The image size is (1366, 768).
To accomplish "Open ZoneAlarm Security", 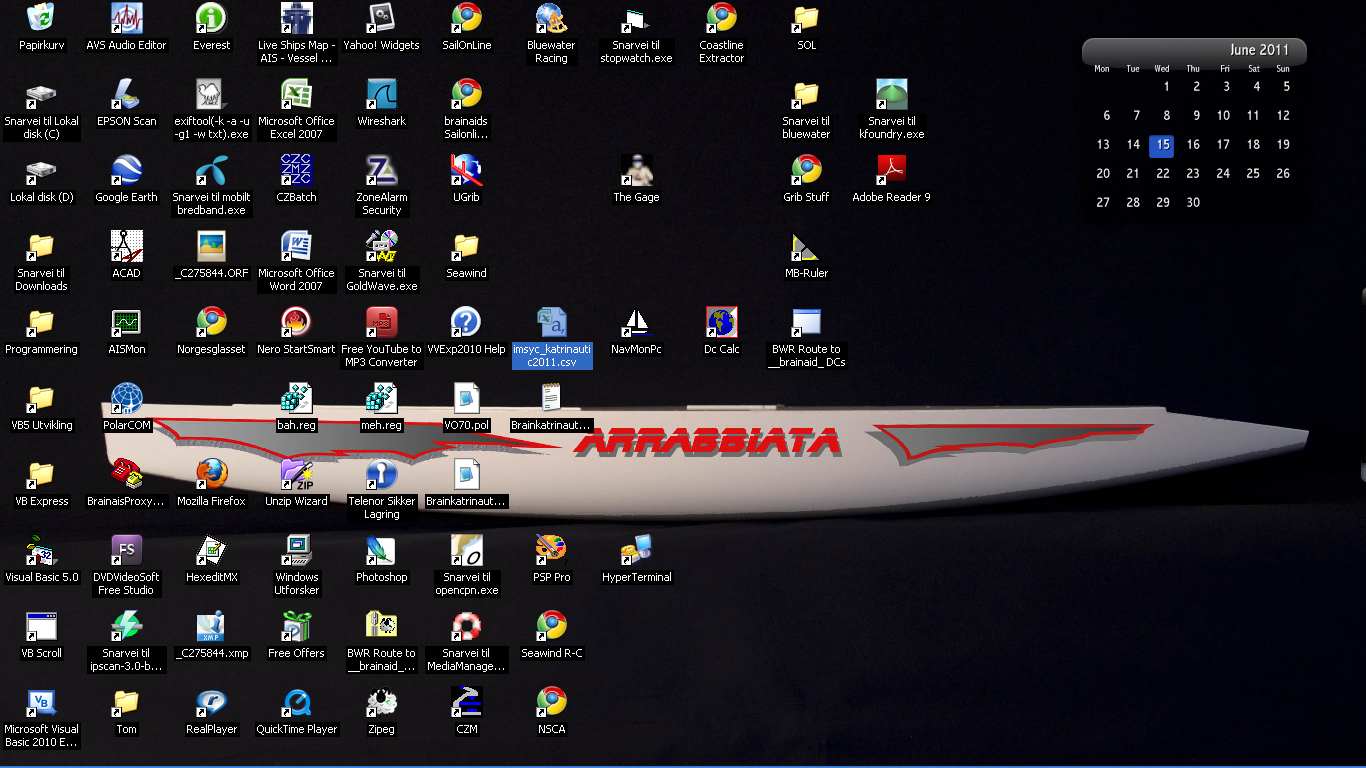I will click(381, 170).
